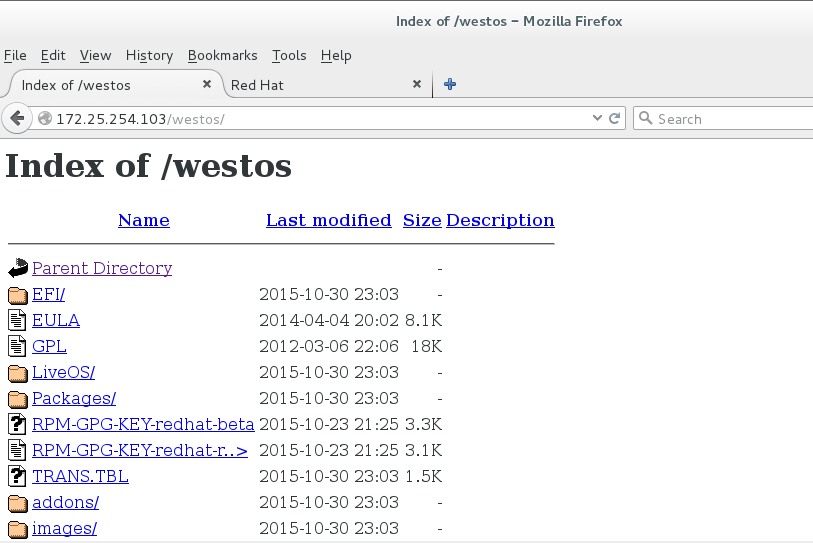The image size is (813, 543).
Task: Close the Index of /westos tab
Action: pyautogui.click(x=207, y=84)
